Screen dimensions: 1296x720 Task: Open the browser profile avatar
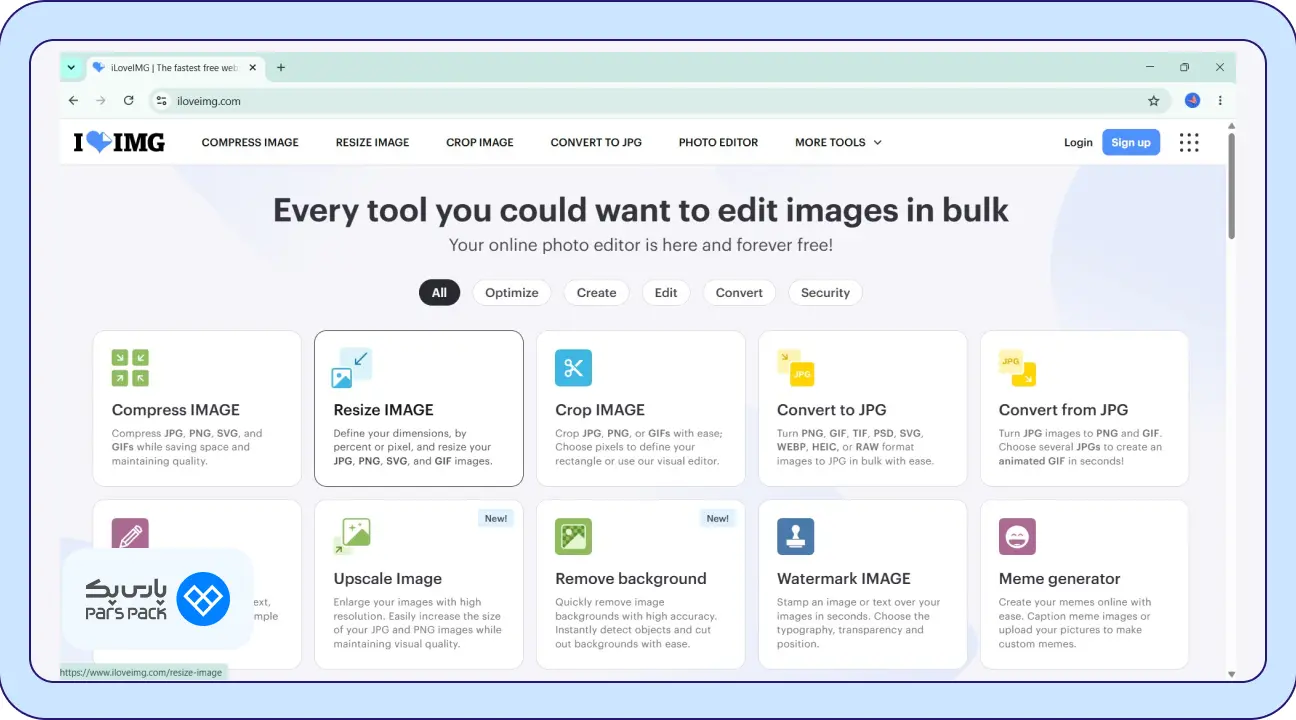pyautogui.click(x=1192, y=101)
